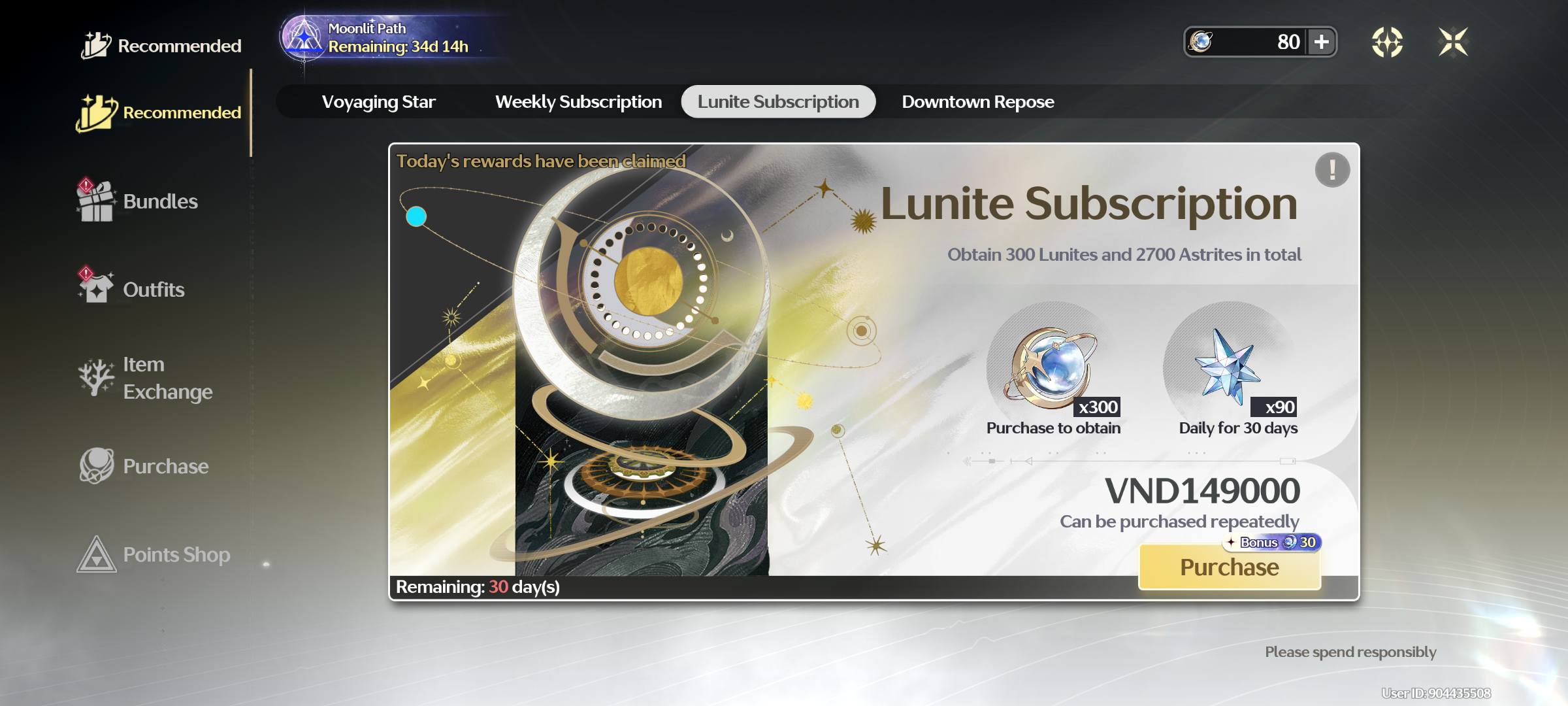Screen dimensions: 1568x706
Task: Open Outfits with the shirt icon
Action: point(96,289)
